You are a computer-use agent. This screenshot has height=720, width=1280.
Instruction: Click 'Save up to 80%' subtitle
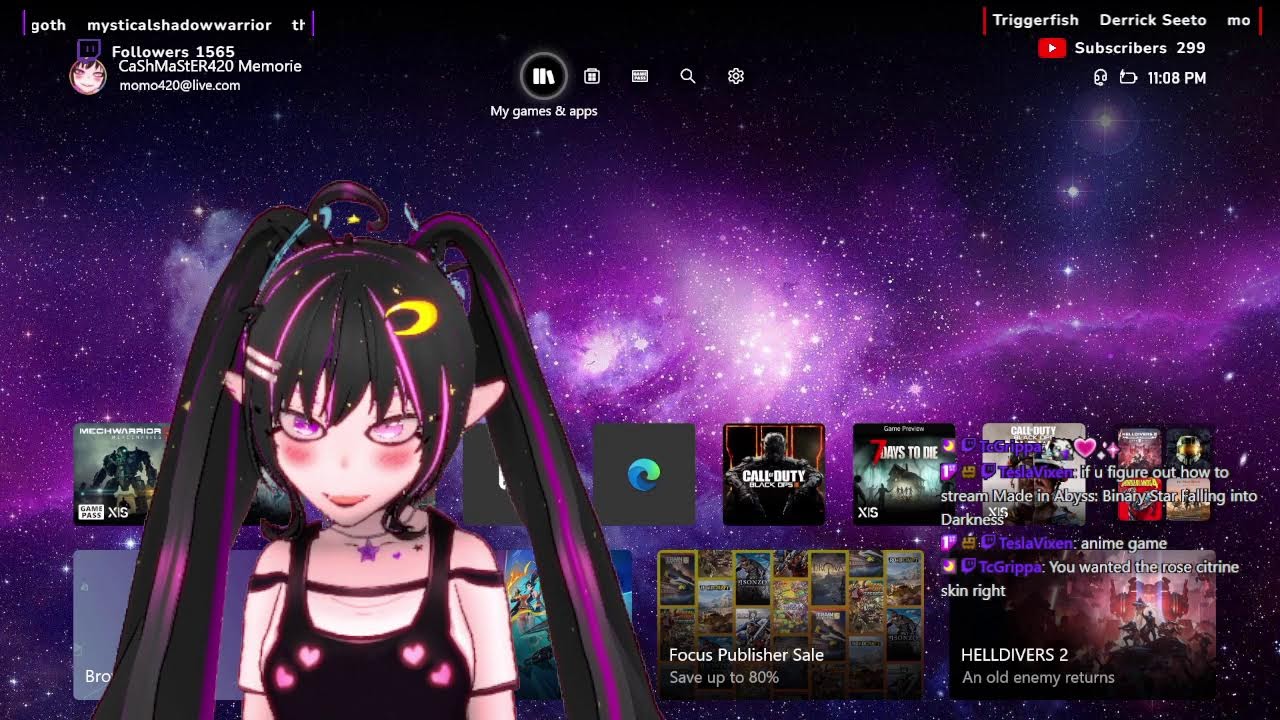pos(724,678)
